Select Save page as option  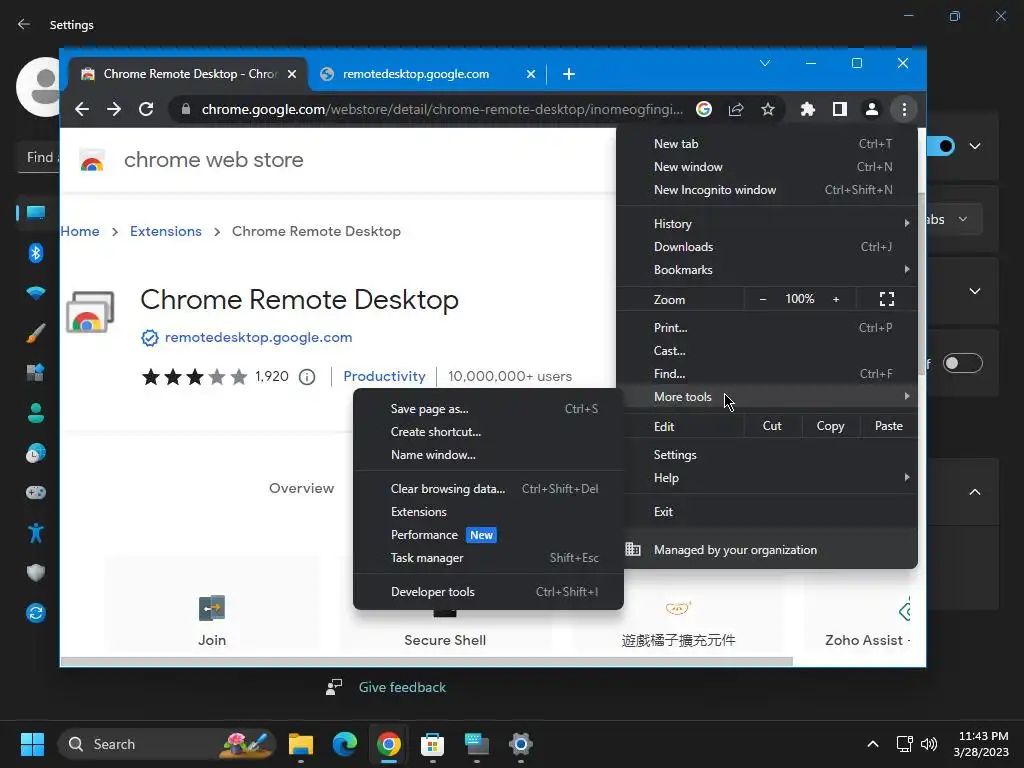click(x=488, y=409)
